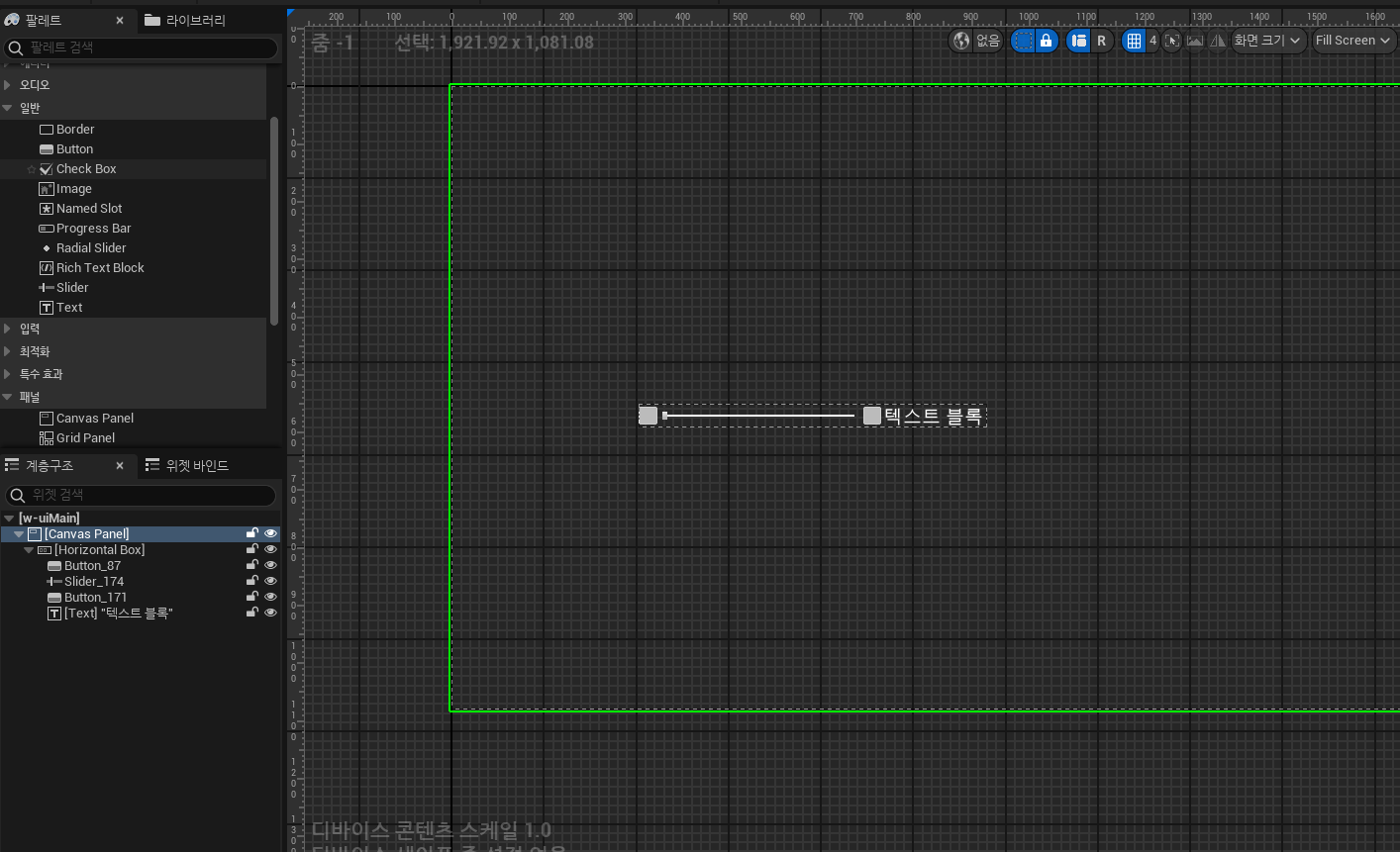Open the 화면 크기 dropdown
The width and height of the screenshot is (1400, 852).
pyautogui.click(x=1268, y=41)
